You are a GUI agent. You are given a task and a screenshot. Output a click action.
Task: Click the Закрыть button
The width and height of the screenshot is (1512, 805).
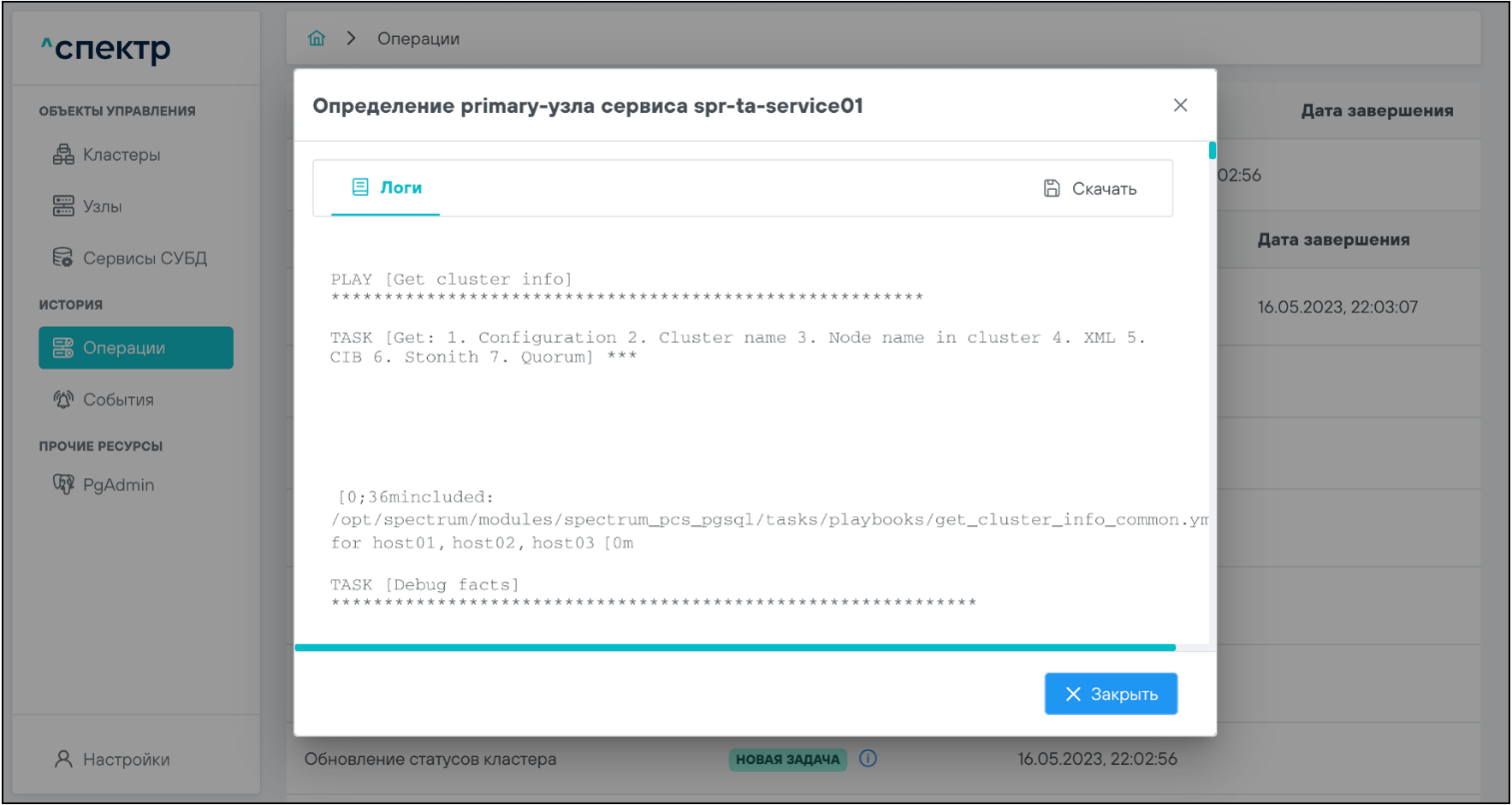pos(1111,694)
